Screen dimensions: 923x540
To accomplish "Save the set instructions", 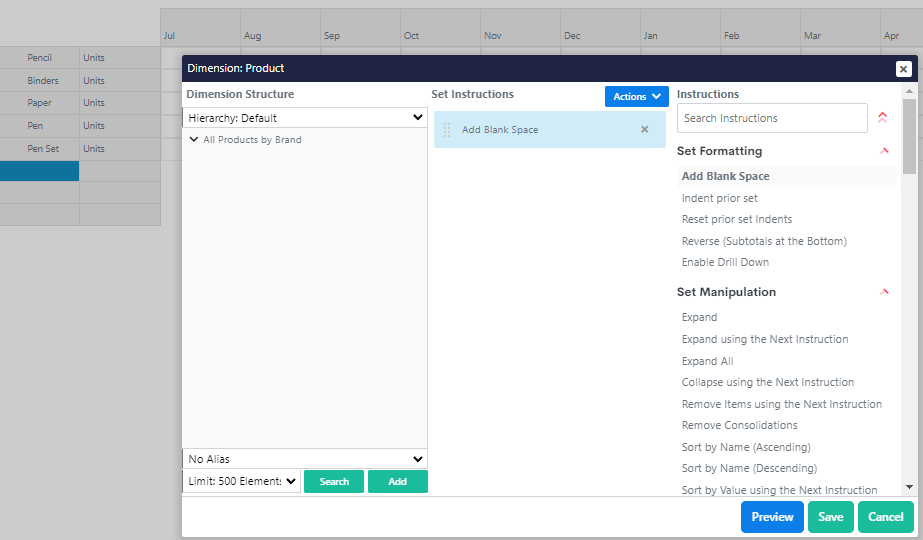I will tap(830, 517).
